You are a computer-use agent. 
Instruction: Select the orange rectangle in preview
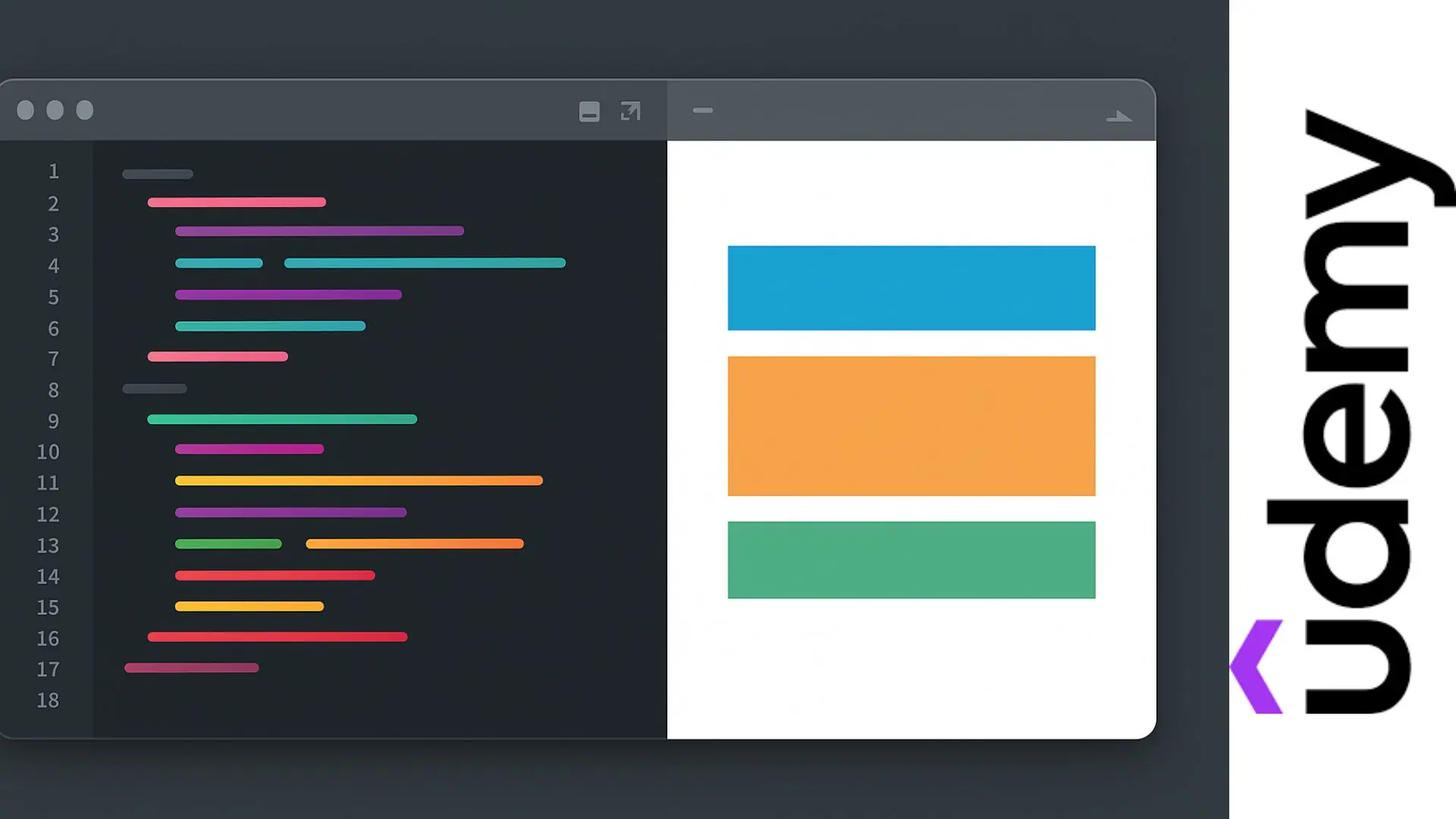tap(911, 425)
